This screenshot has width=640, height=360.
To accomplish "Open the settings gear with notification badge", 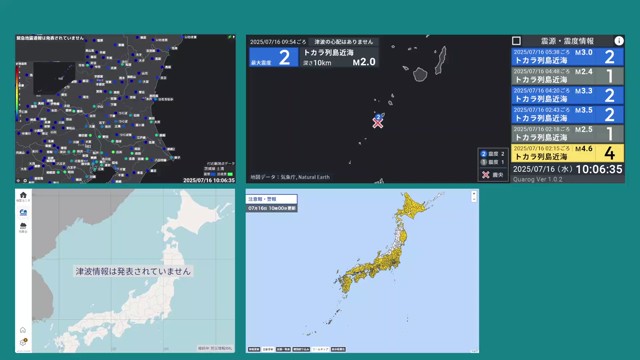I will click(23, 342).
